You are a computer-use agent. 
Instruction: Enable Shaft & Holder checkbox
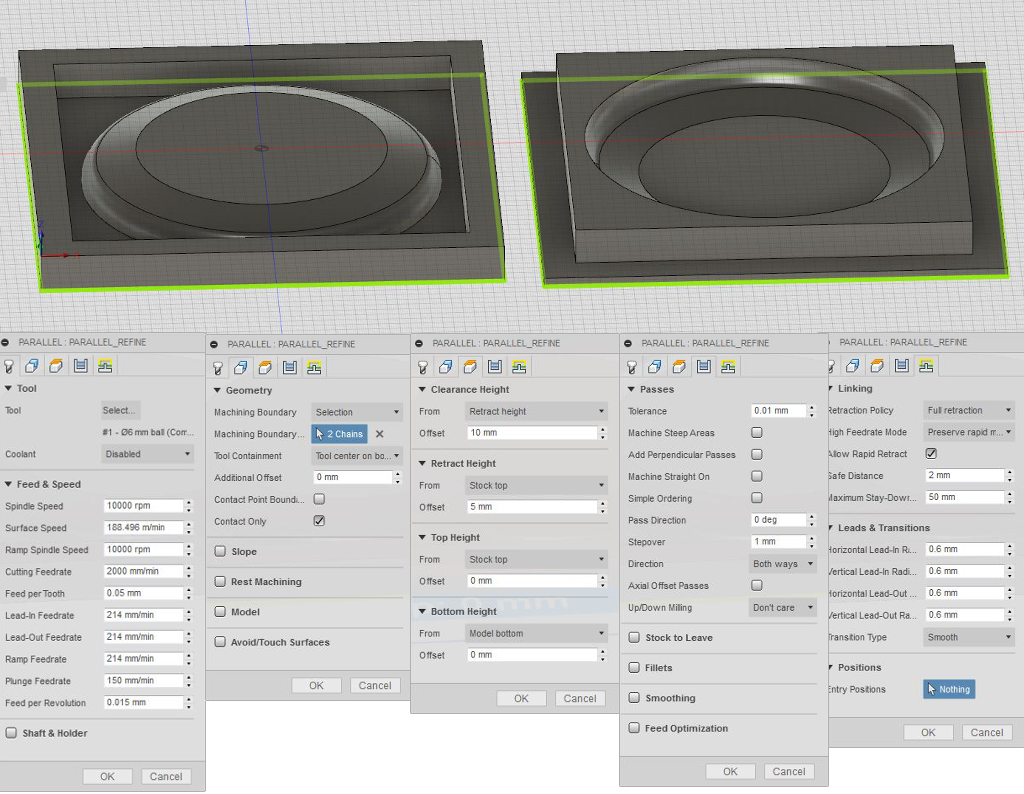coord(11,733)
